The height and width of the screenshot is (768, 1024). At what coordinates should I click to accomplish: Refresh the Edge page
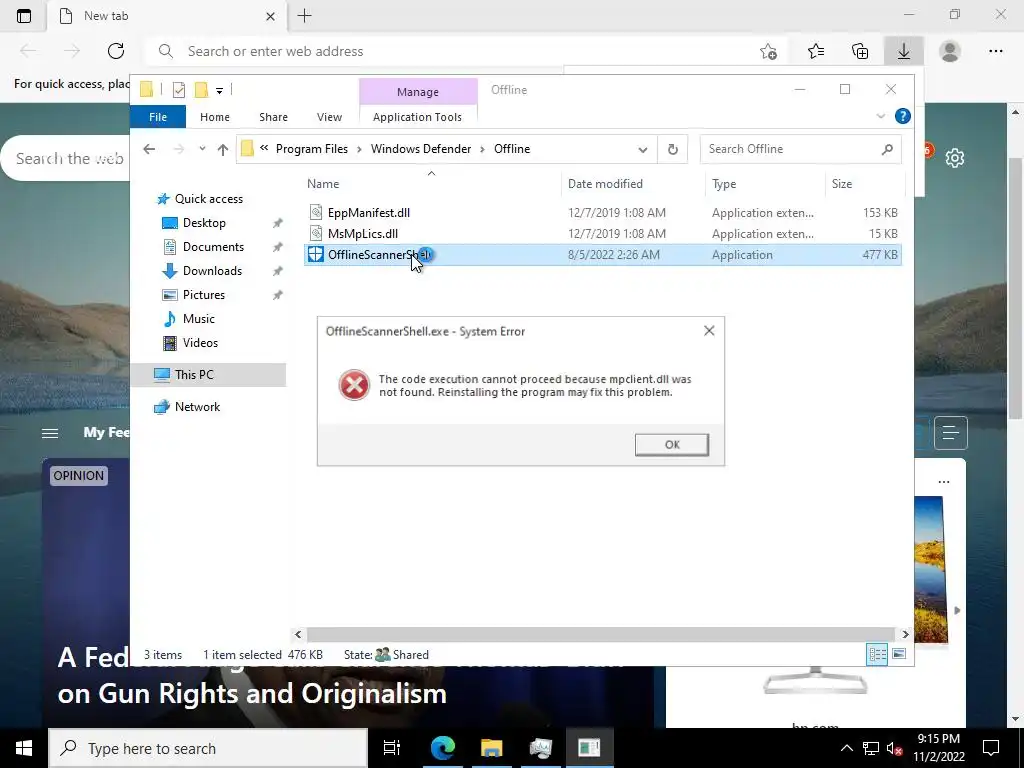(116, 51)
